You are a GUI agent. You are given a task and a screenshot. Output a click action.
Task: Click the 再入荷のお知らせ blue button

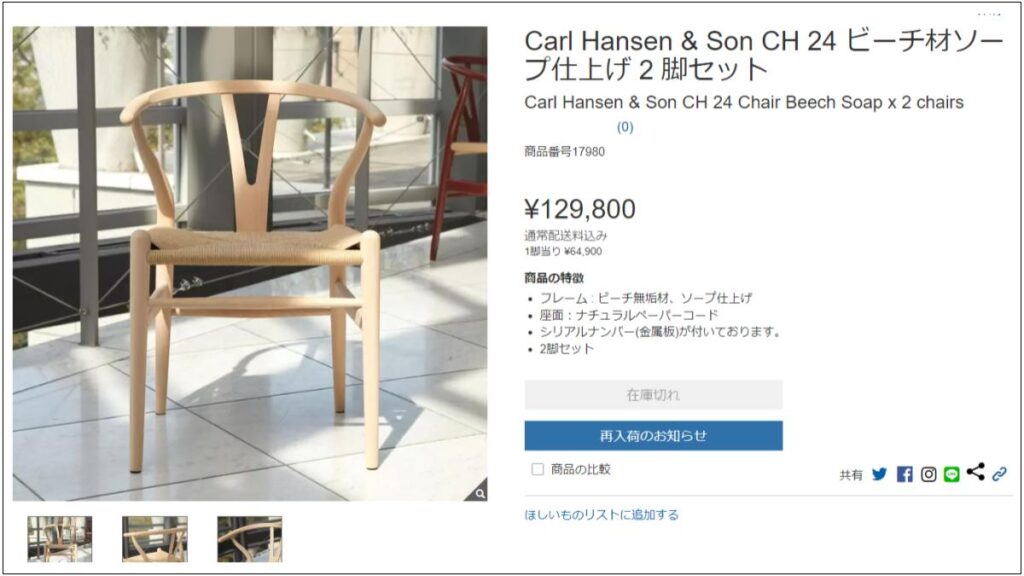click(653, 436)
